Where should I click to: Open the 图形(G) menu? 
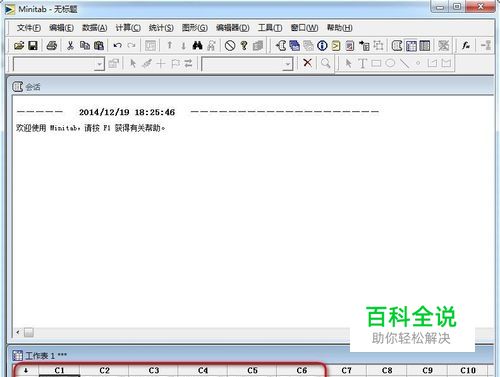(x=195, y=28)
